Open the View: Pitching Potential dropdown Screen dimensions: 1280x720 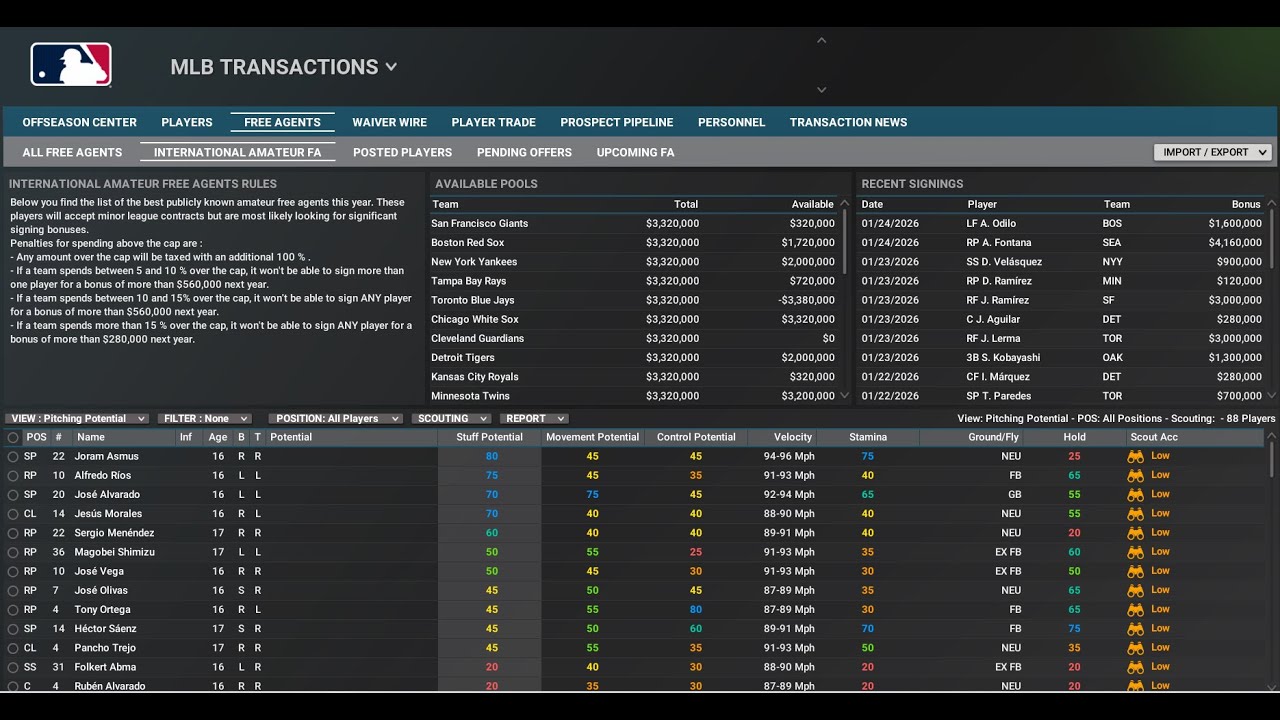click(77, 419)
